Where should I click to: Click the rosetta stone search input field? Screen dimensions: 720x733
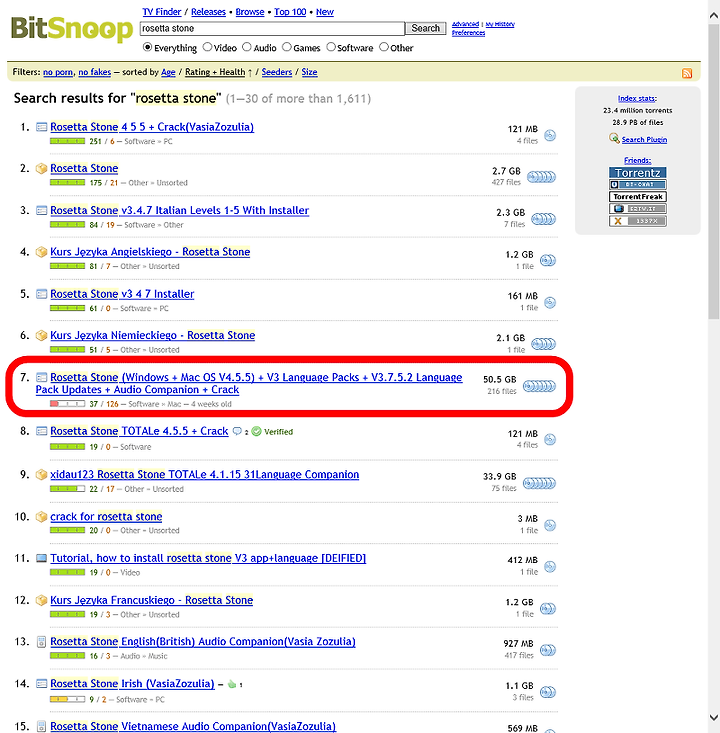click(x=273, y=28)
